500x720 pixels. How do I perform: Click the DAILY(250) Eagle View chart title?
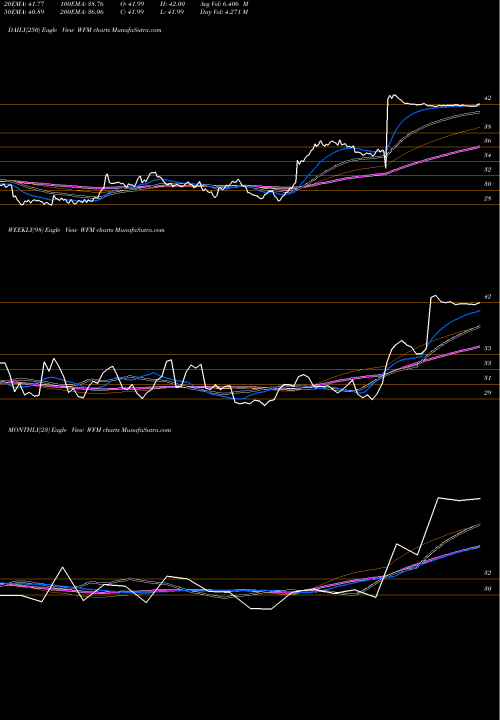(x=84, y=30)
